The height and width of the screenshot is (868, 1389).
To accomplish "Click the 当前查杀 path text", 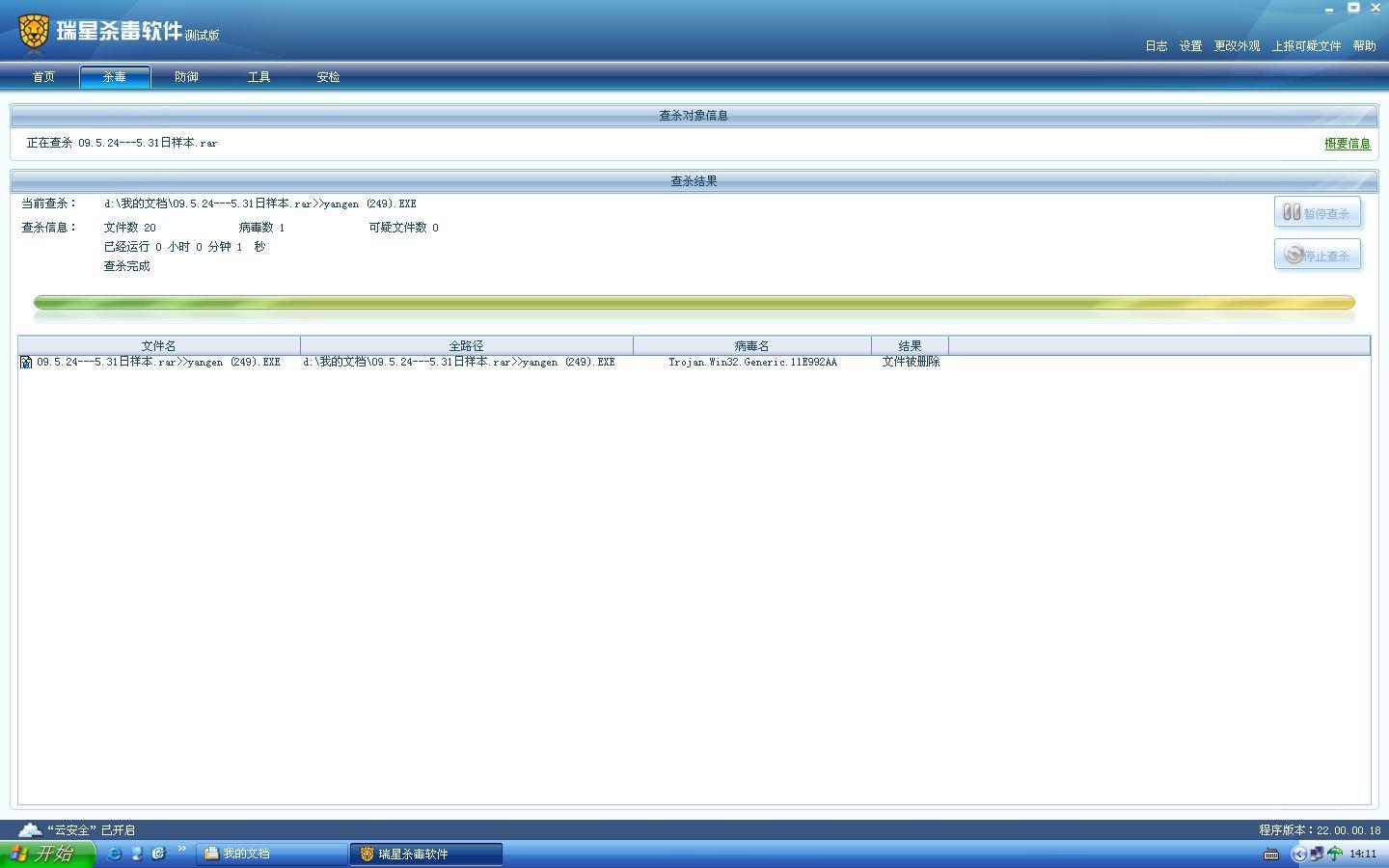I will tap(260, 203).
